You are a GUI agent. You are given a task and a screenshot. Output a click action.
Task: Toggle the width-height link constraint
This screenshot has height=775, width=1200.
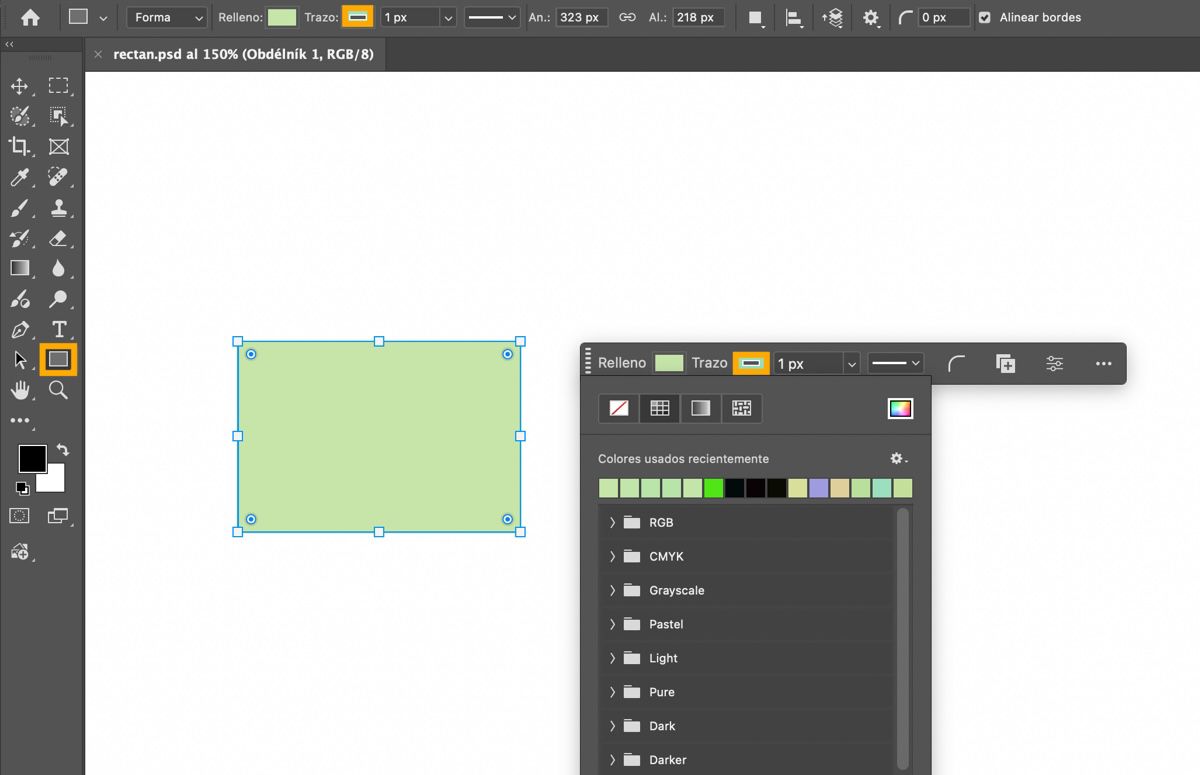[x=627, y=17]
